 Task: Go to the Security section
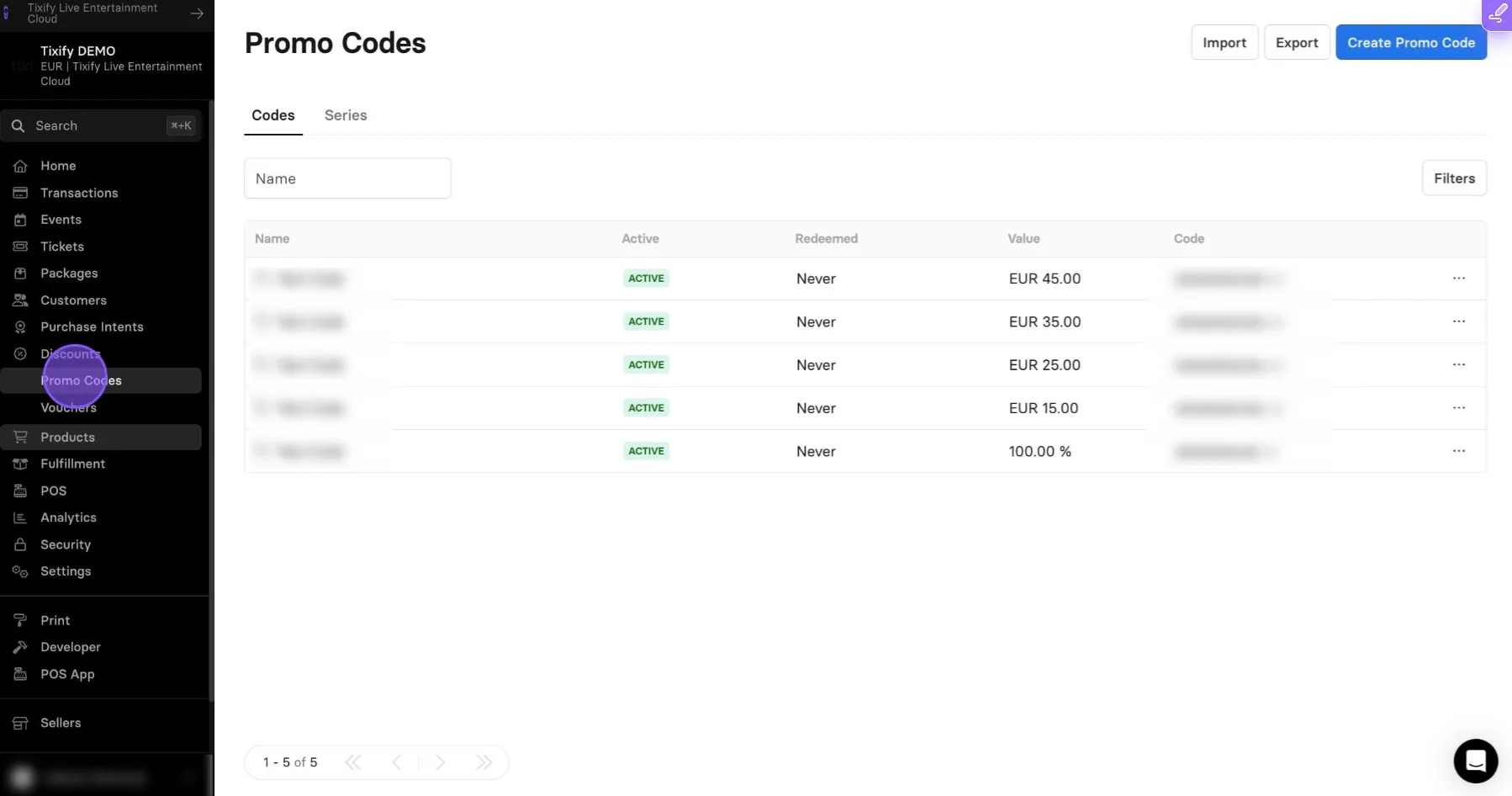(101, 544)
